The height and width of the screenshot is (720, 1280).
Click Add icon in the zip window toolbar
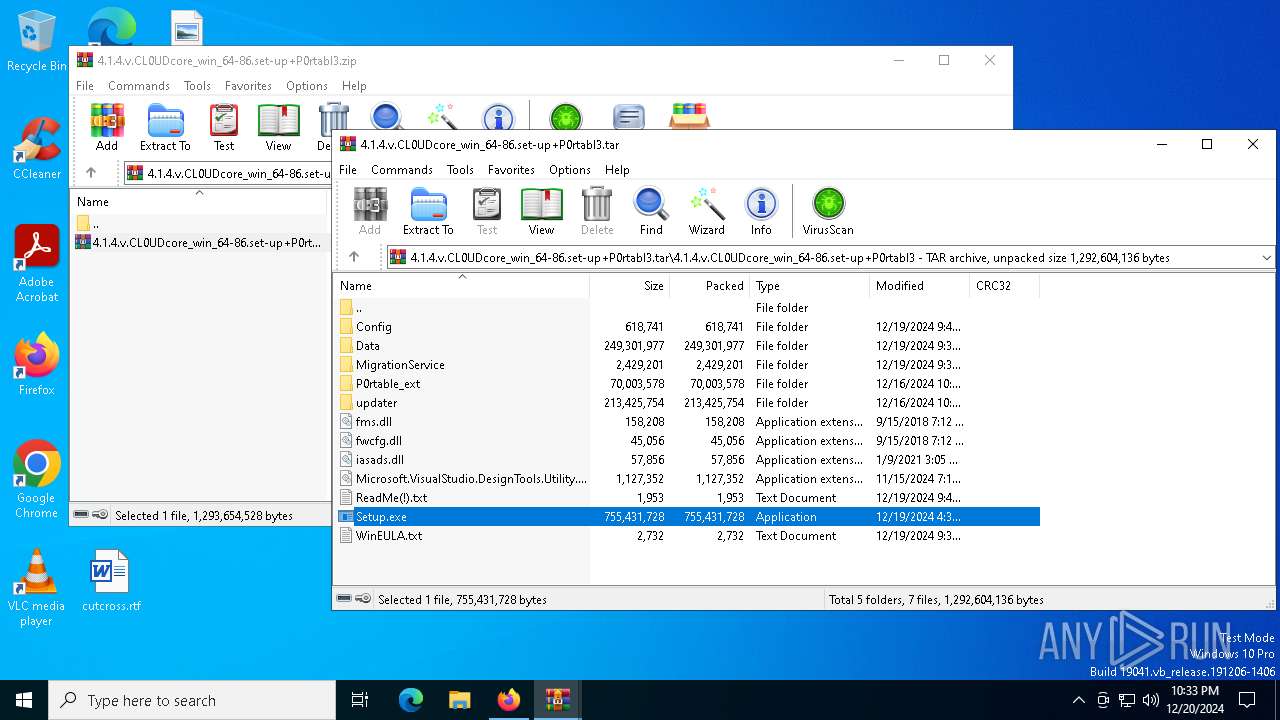pyautogui.click(x=107, y=127)
